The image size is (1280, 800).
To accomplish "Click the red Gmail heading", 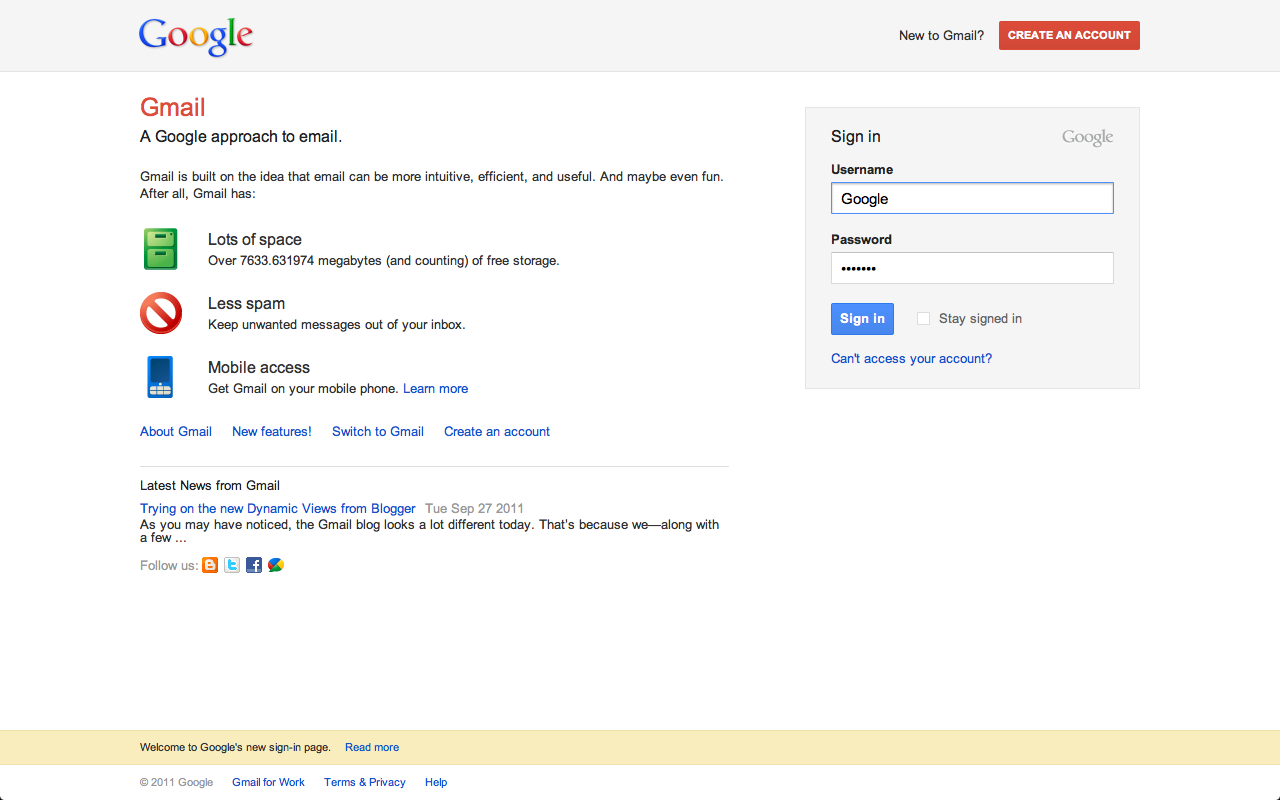I will point(173,107).
